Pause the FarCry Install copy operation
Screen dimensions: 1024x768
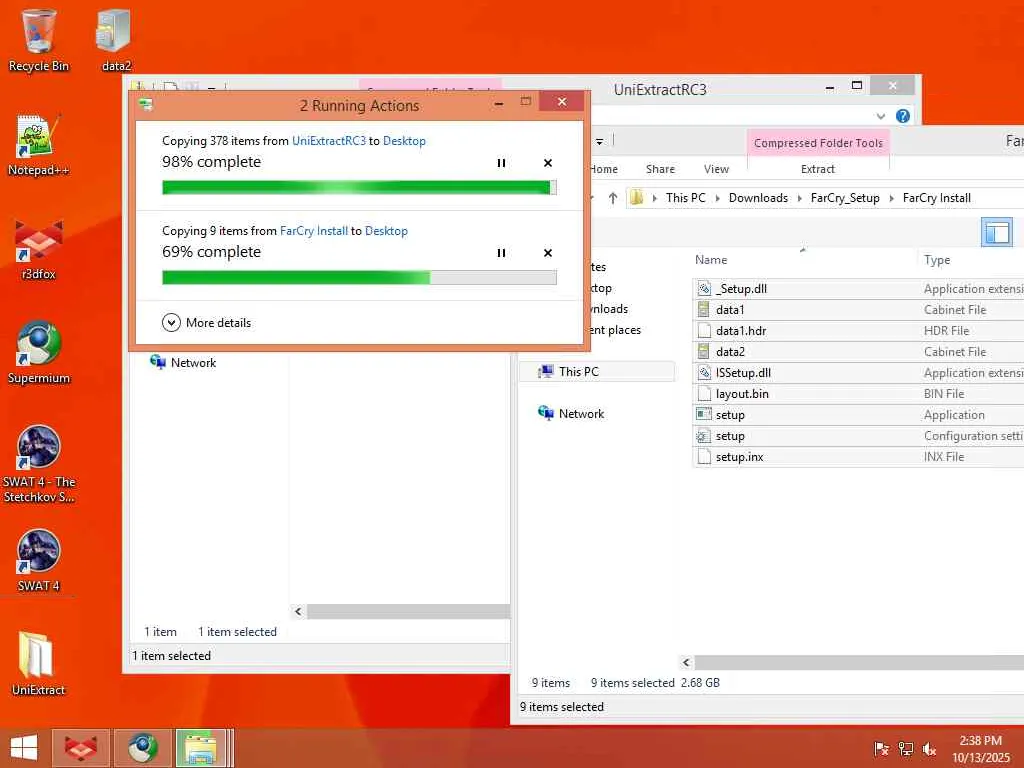501,253
